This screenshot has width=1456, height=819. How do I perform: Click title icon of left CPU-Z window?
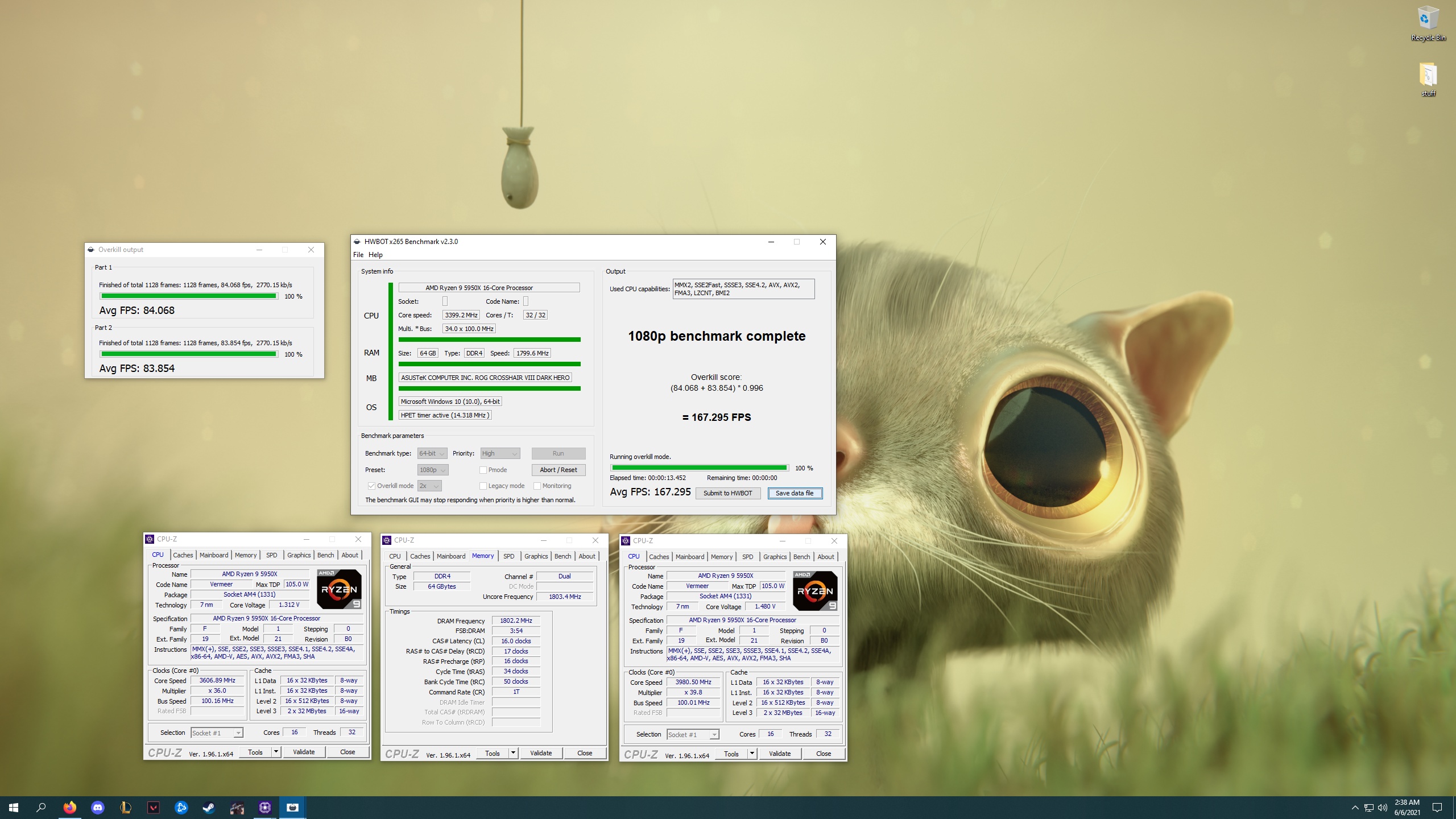150,539
